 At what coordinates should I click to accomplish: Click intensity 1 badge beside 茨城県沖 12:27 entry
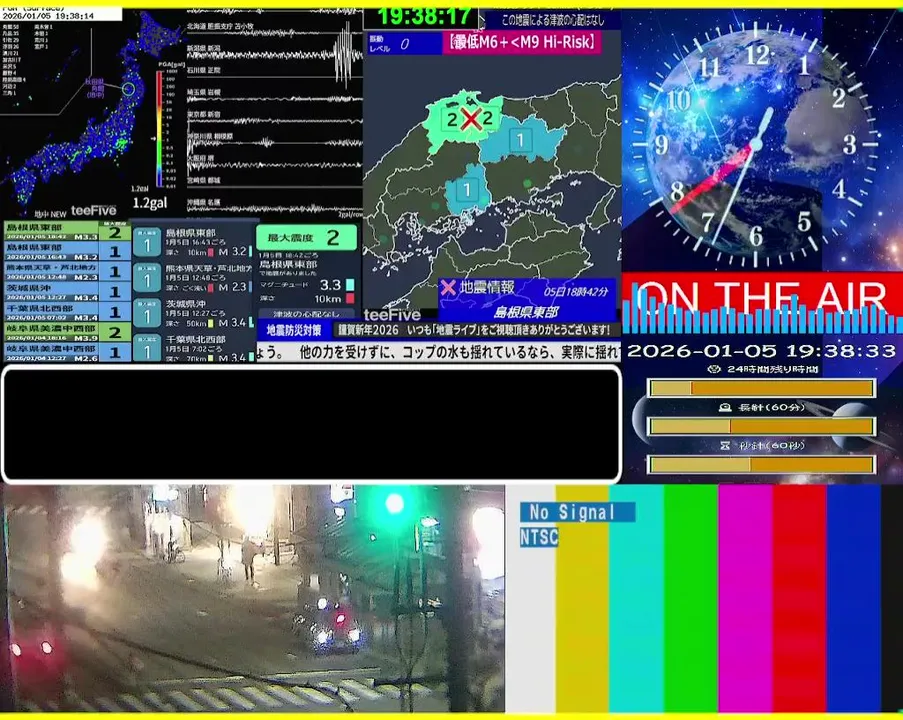pos(147,313)
